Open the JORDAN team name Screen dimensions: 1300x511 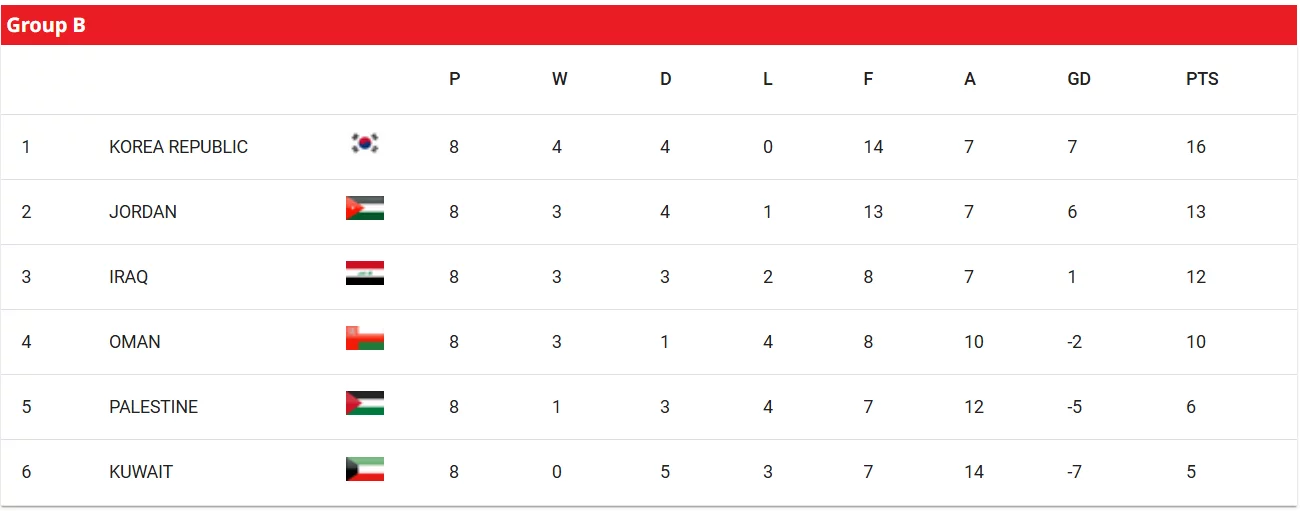pos(143,212)
